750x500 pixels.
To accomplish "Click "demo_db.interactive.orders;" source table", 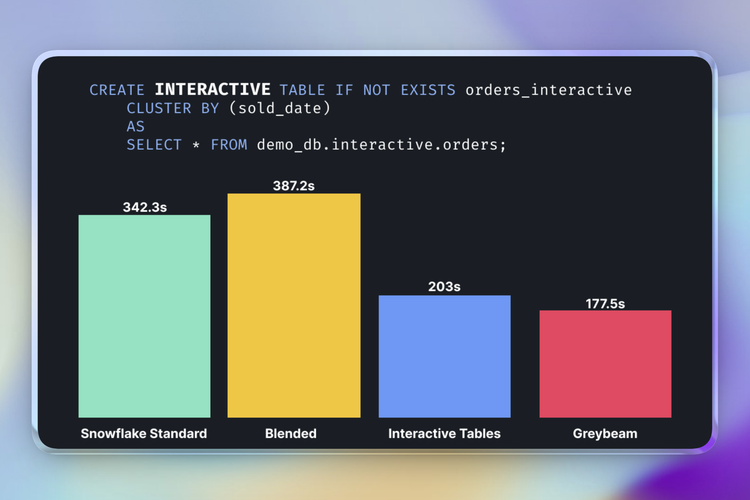I will pos(381,144).
